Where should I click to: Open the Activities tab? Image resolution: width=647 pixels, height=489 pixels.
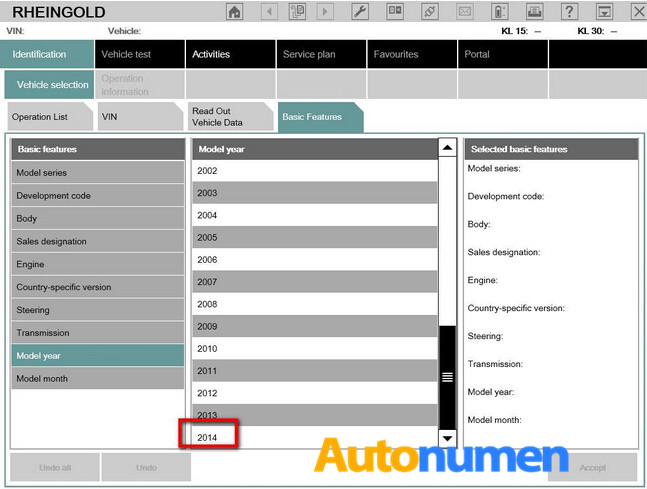pos(231,54)
